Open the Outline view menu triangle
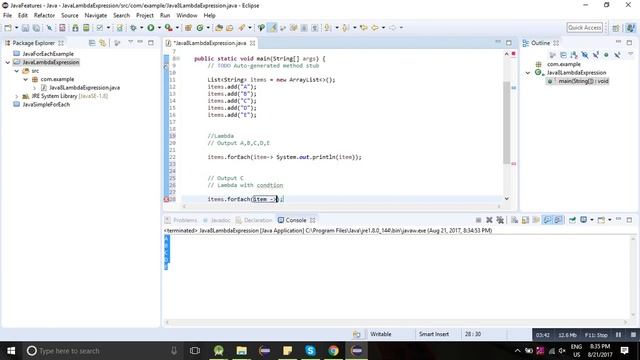Screen dimensions: 640x360 [630, 54]
